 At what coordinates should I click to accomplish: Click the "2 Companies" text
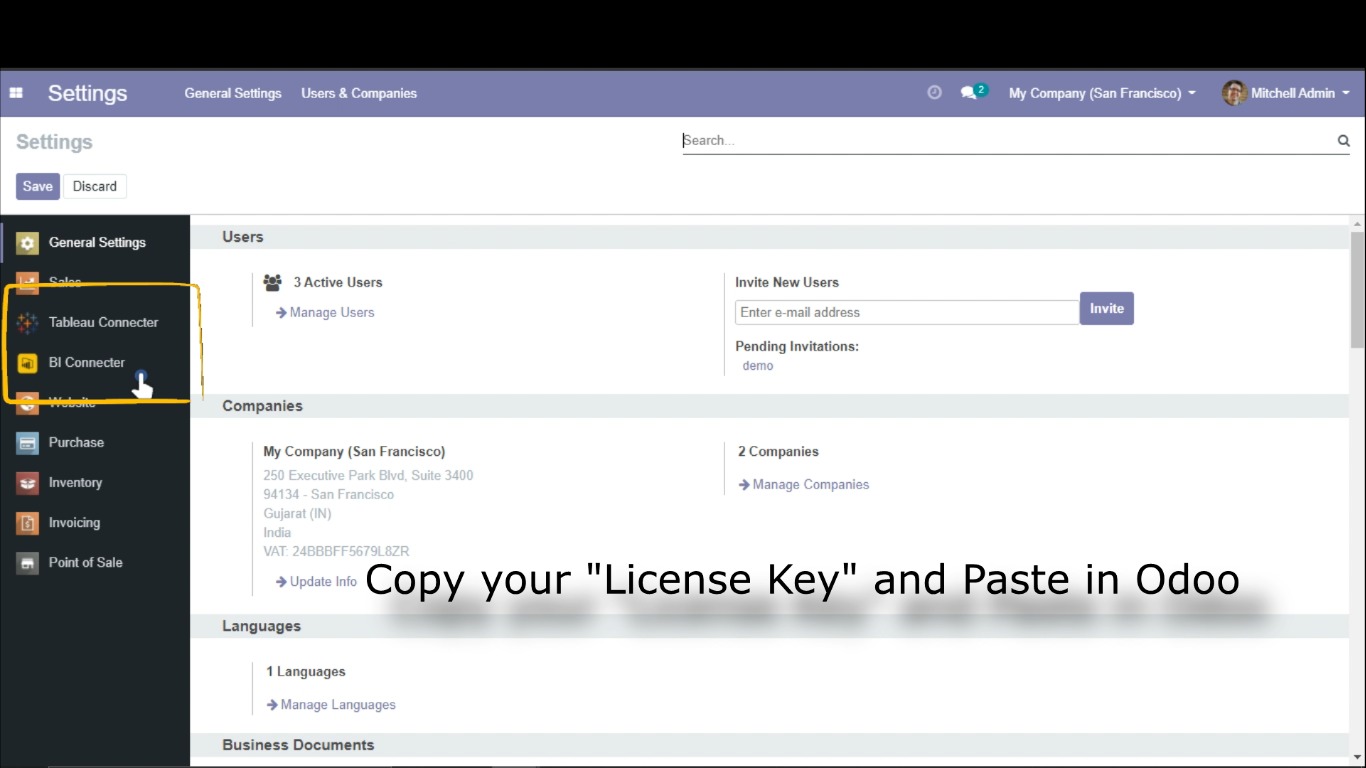point(778,451)
